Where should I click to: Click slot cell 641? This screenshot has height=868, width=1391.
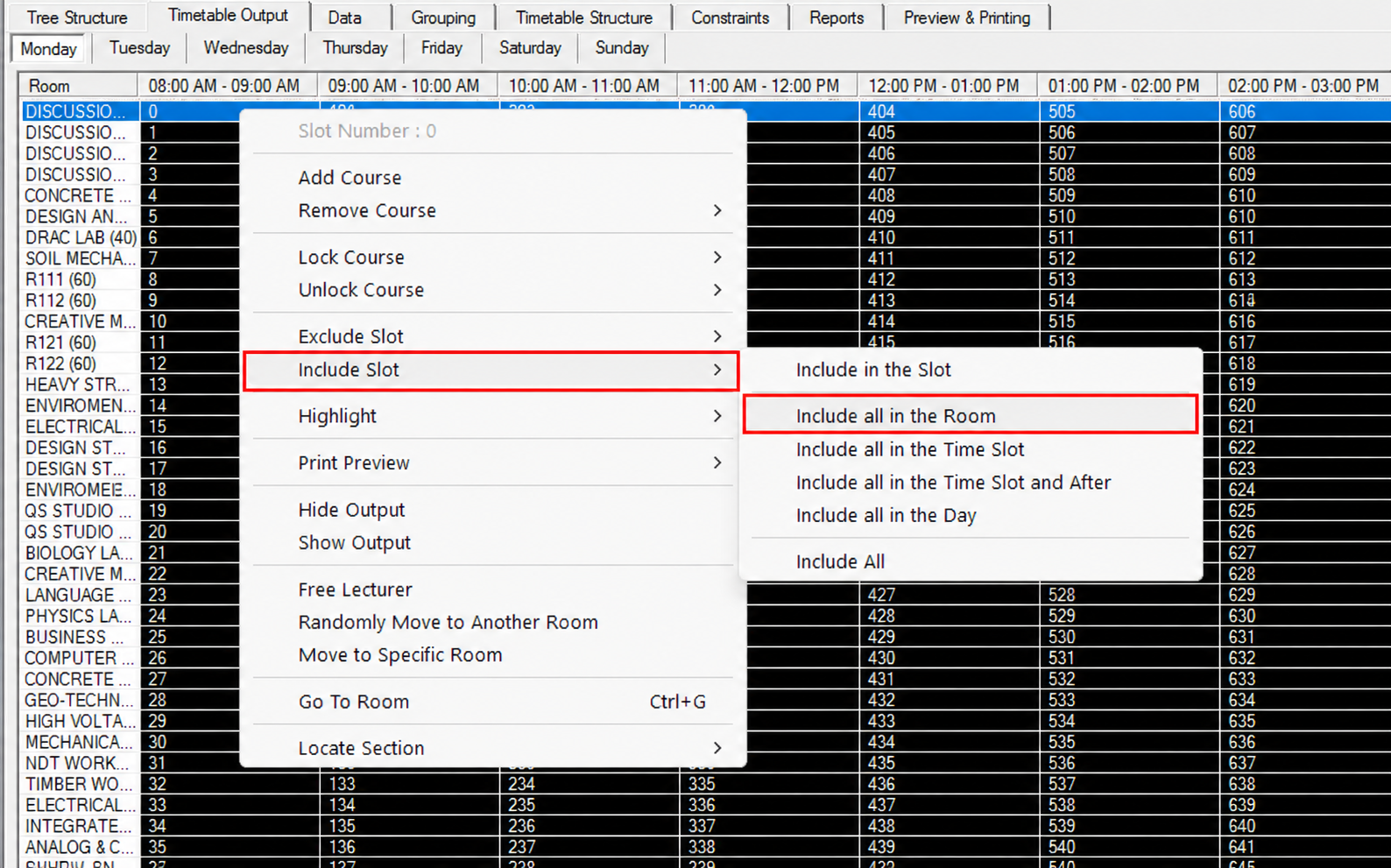click(1305, 847)
